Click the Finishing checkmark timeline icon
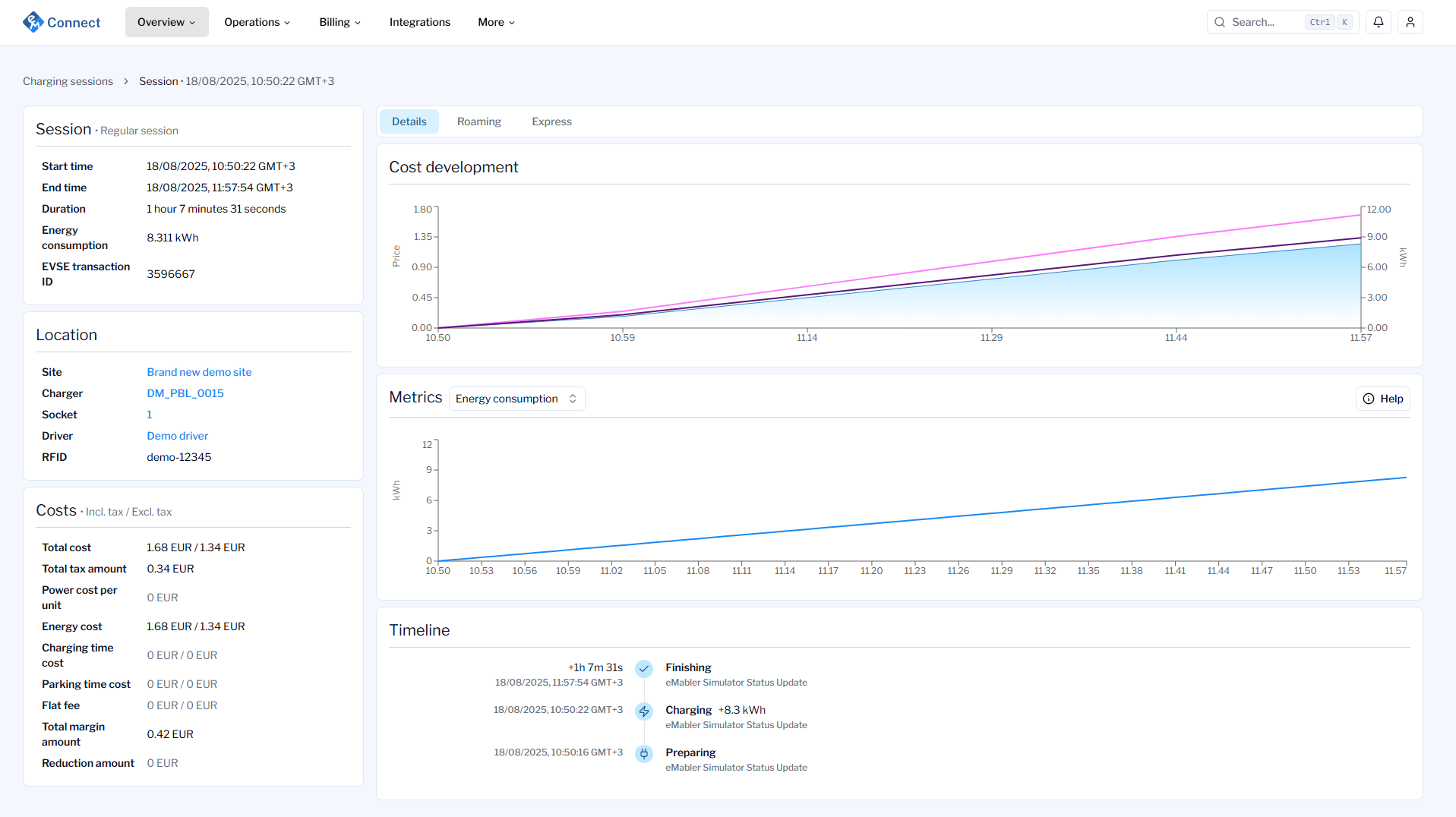The image size is (1456, 817). (x=644, y=669)
